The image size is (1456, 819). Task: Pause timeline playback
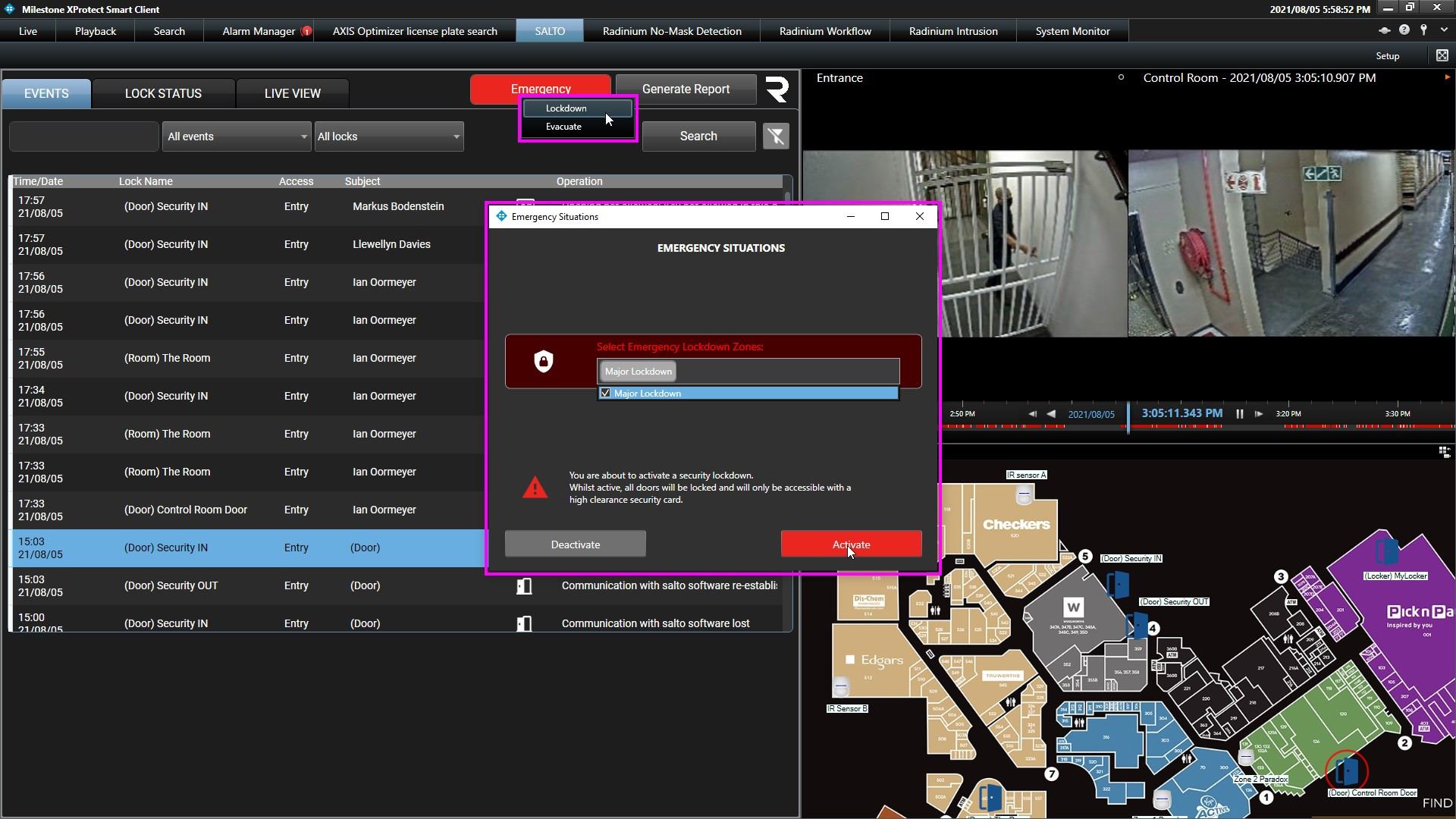[x=1239, y=414]
